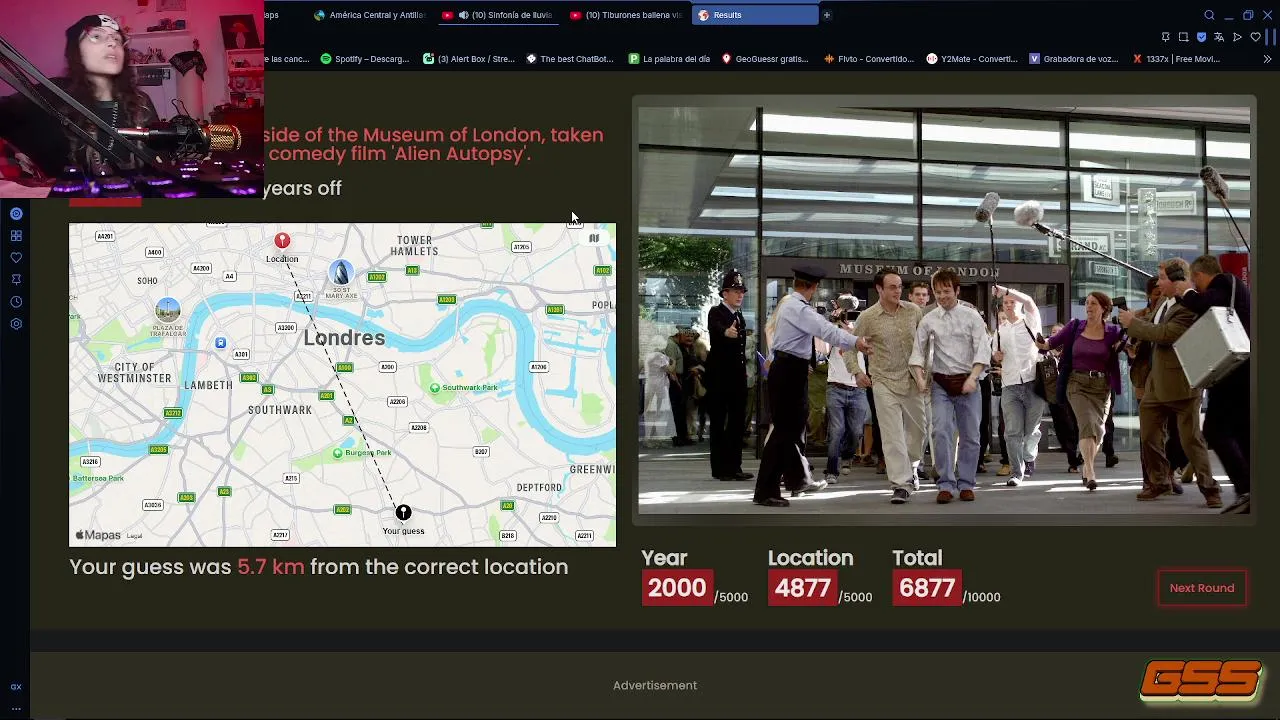The height and width of the screenshot is (720, 1280).
Task: Select the Plaza de Trafalgar landmark icon
Action: point(167,309)
